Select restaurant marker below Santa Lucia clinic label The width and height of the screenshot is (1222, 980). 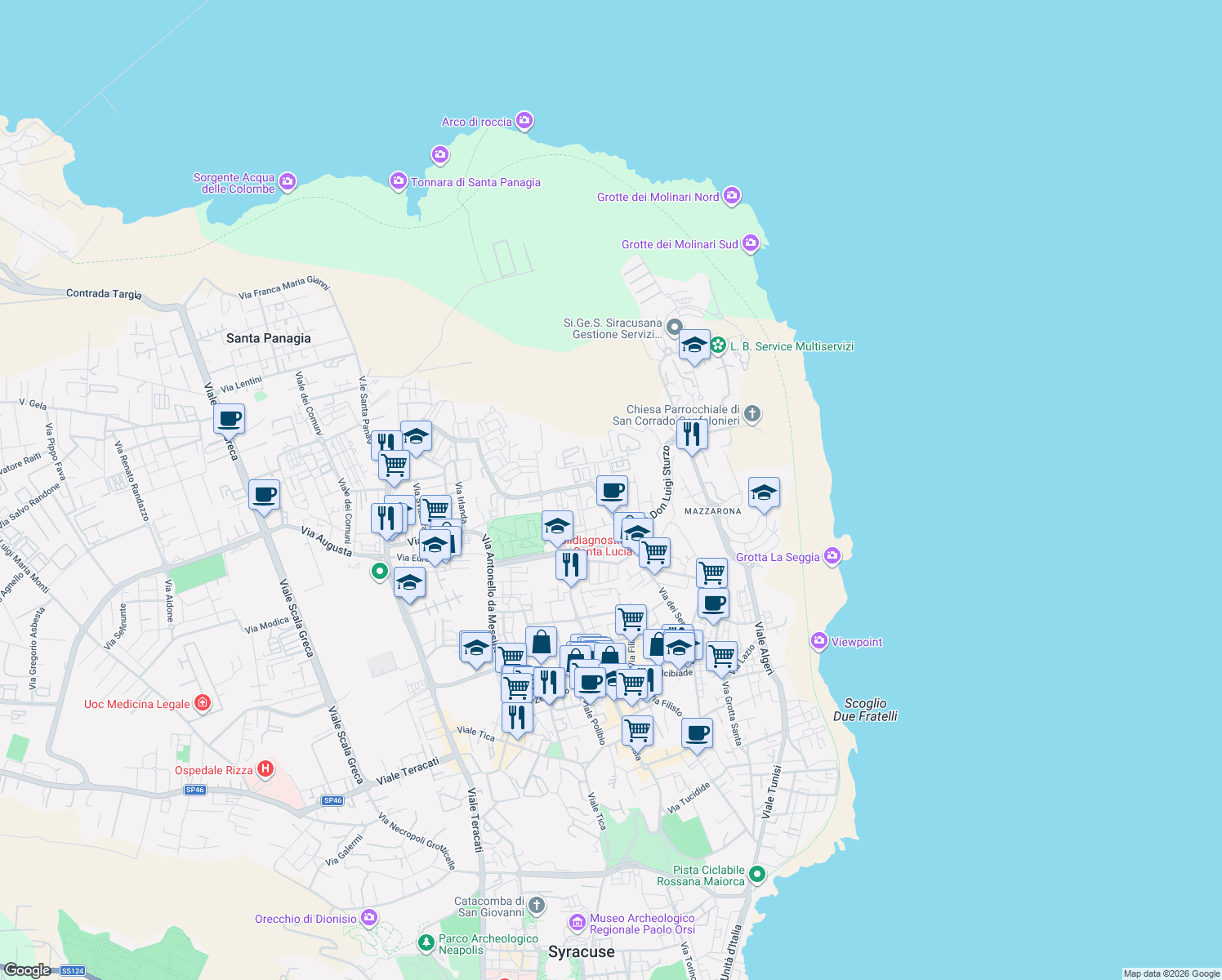571,567
